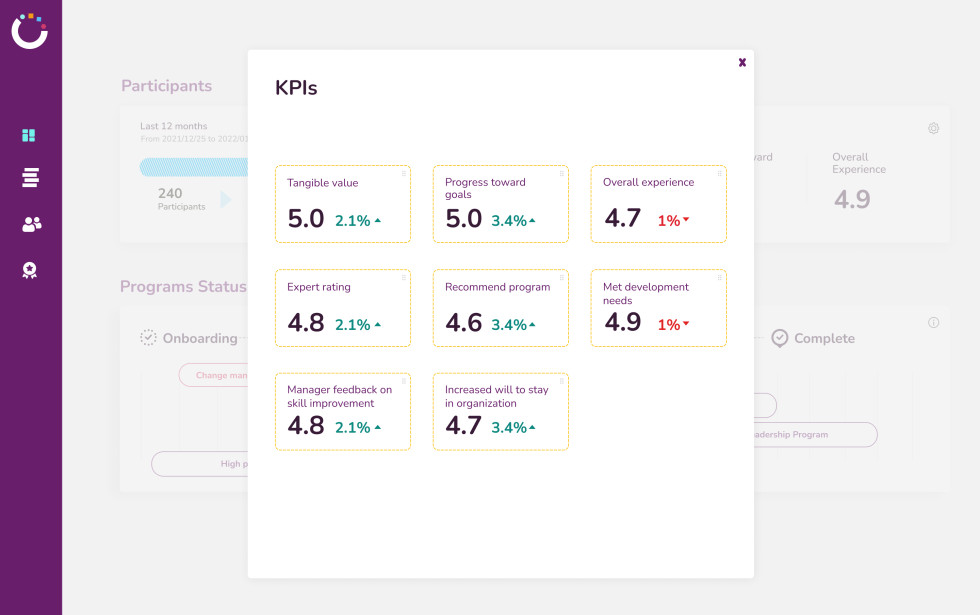Click the blue participants progress bar
The height and width of the screenshot is (615, 980).
coord(194,167)
